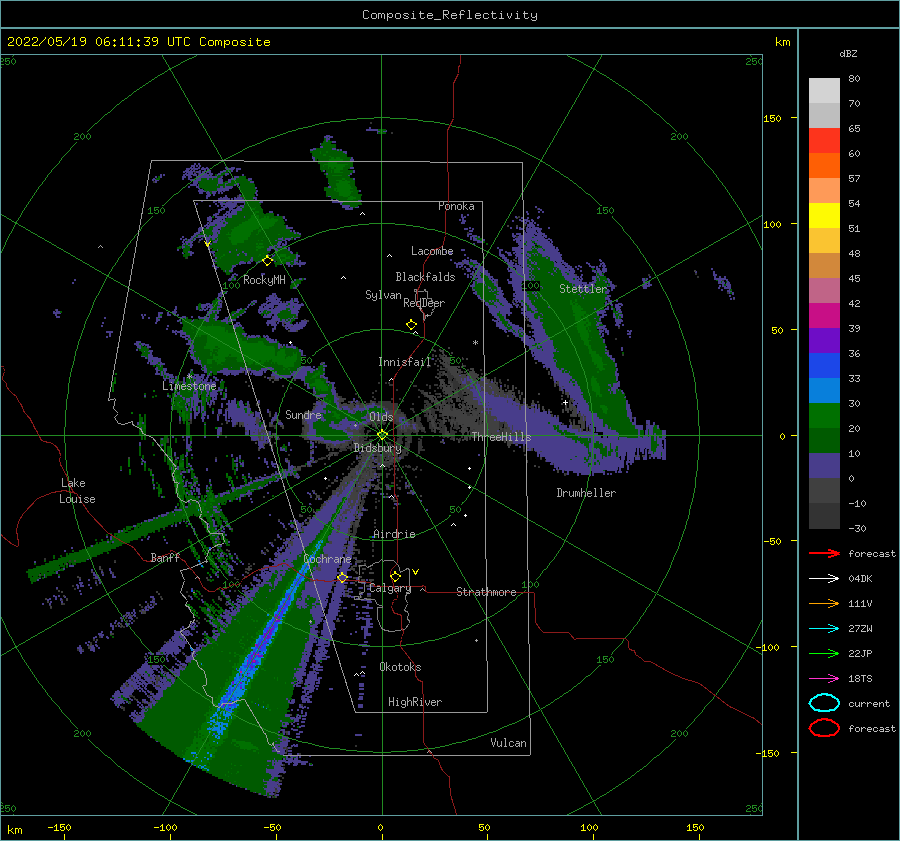
Task: Click the Okotoks town label
Action: click(400, 667)
